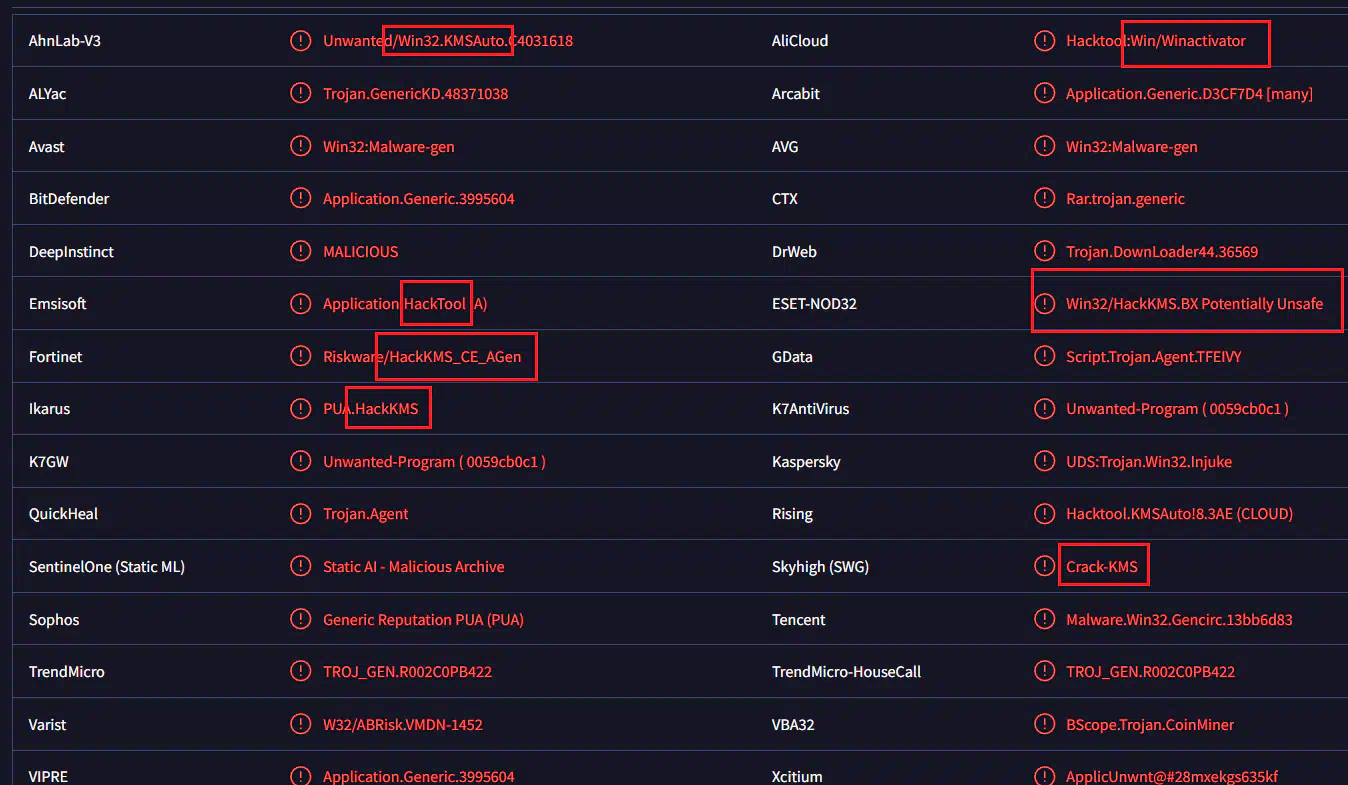
Task: Click the alert icon in the DeepInstinct MALICIOUS row
Action: [x=300, y=251]
